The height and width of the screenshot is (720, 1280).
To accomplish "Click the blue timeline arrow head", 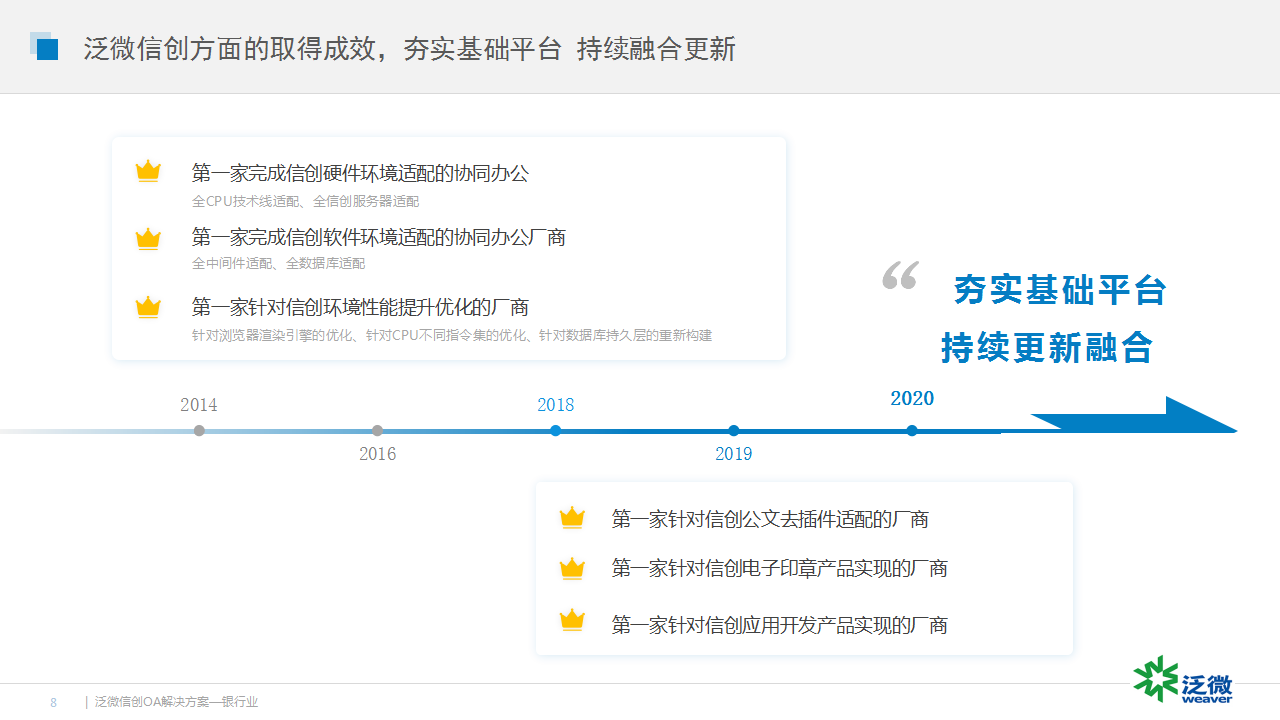I will tap(1134, 415).
